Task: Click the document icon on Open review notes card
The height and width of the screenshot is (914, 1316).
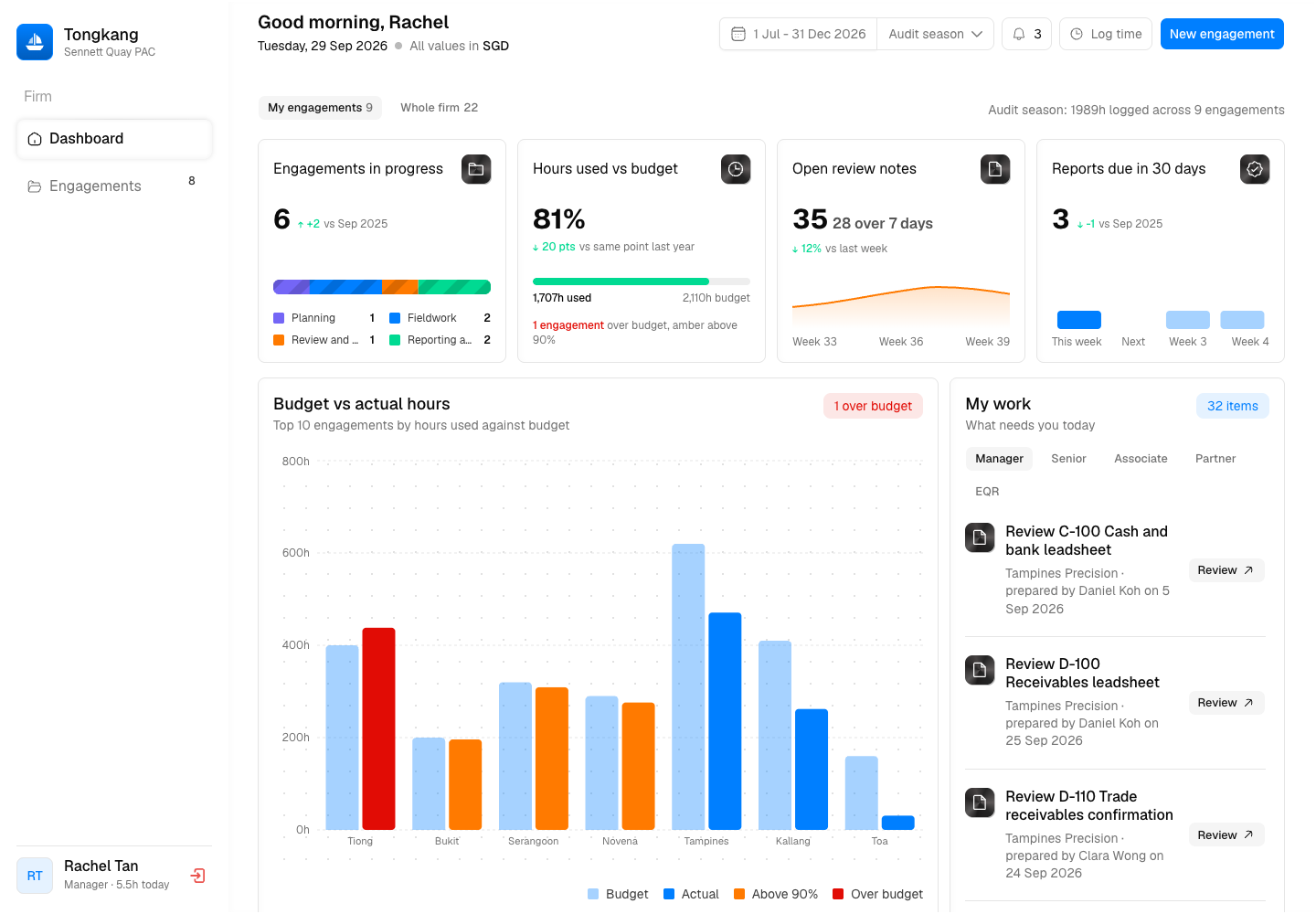Action: pyautogui.click(x=995, y=169)
